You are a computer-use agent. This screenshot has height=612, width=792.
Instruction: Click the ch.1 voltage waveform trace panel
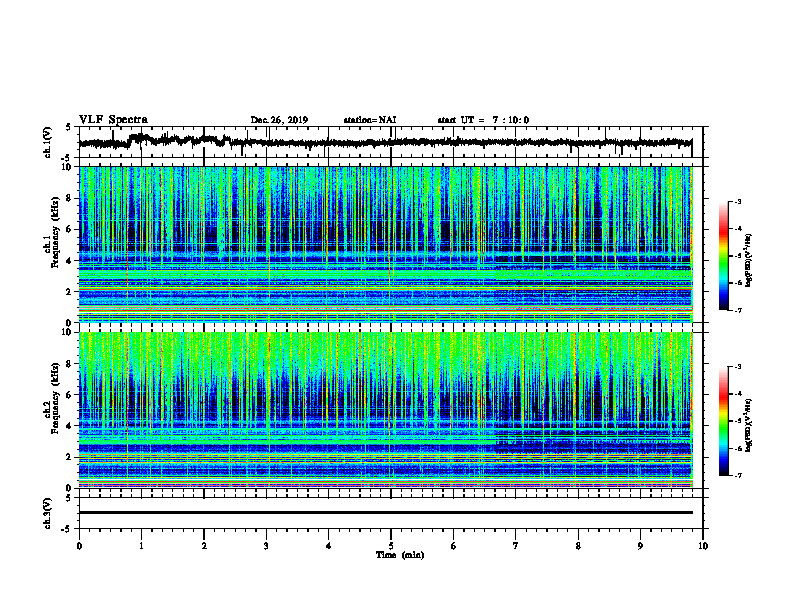pyautogui.click(x=391, y=142)
